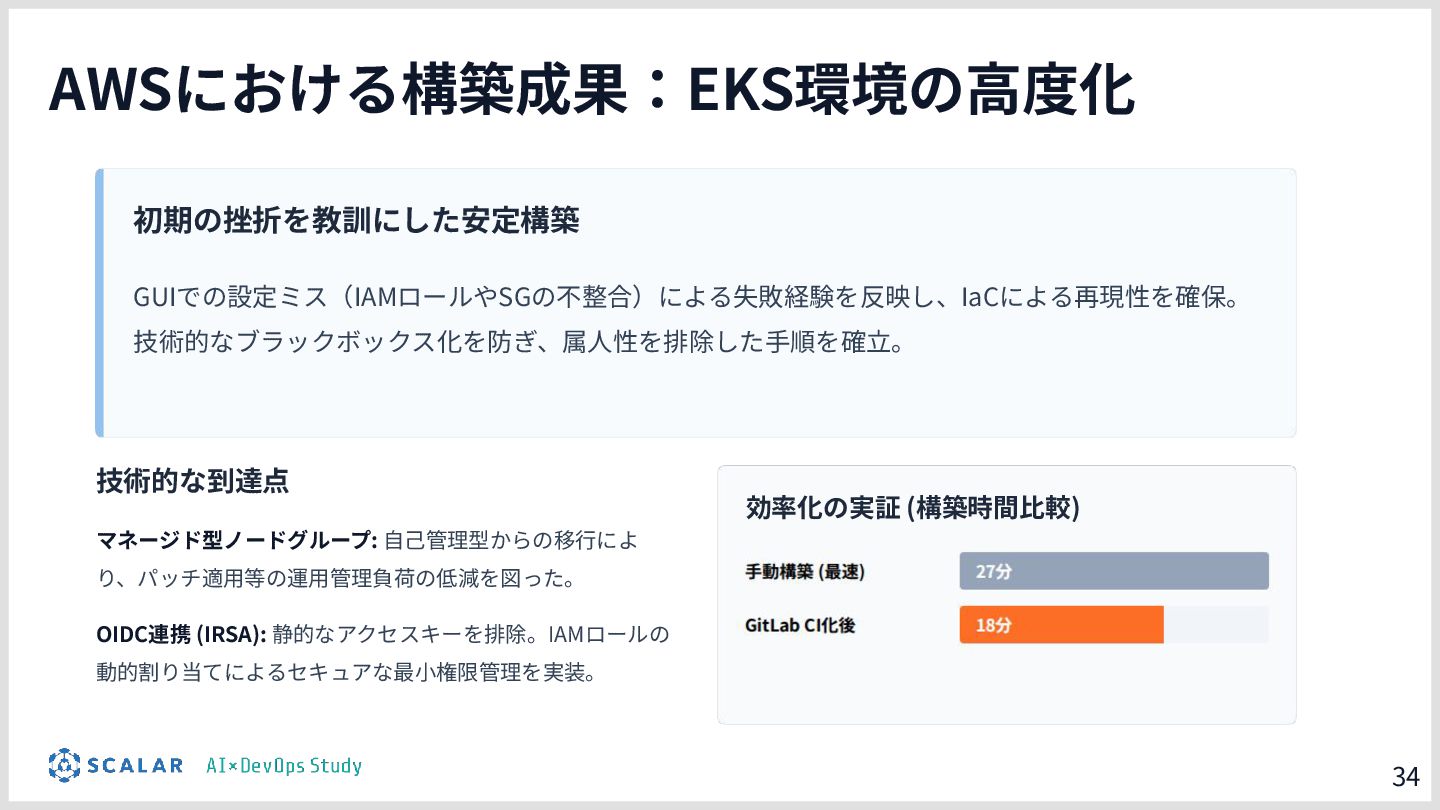
Task: Click the 初期の挫折を教訓にした安定構築 heading
Action: coord(357,221)
